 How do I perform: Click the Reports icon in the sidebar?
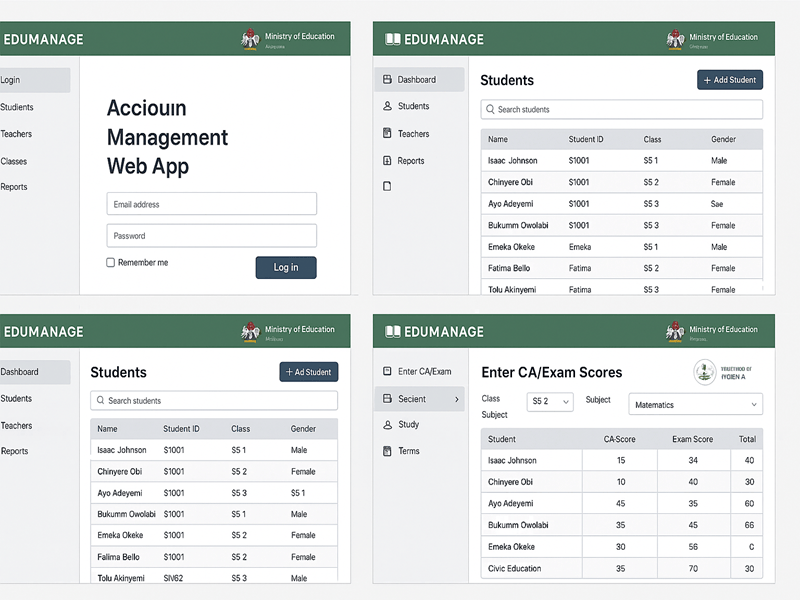coord(387,159)
